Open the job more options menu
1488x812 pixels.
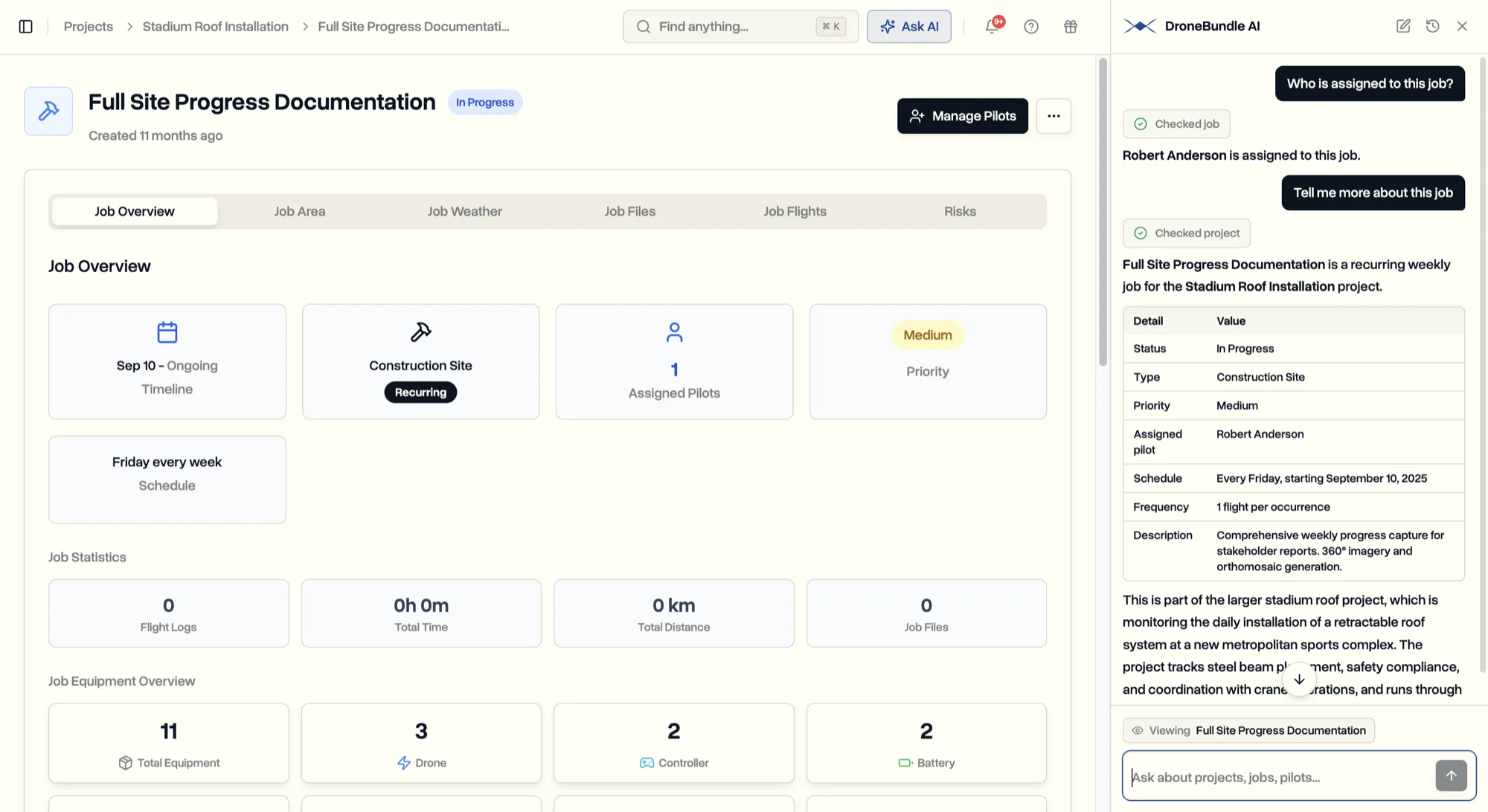click(1054, 116)
